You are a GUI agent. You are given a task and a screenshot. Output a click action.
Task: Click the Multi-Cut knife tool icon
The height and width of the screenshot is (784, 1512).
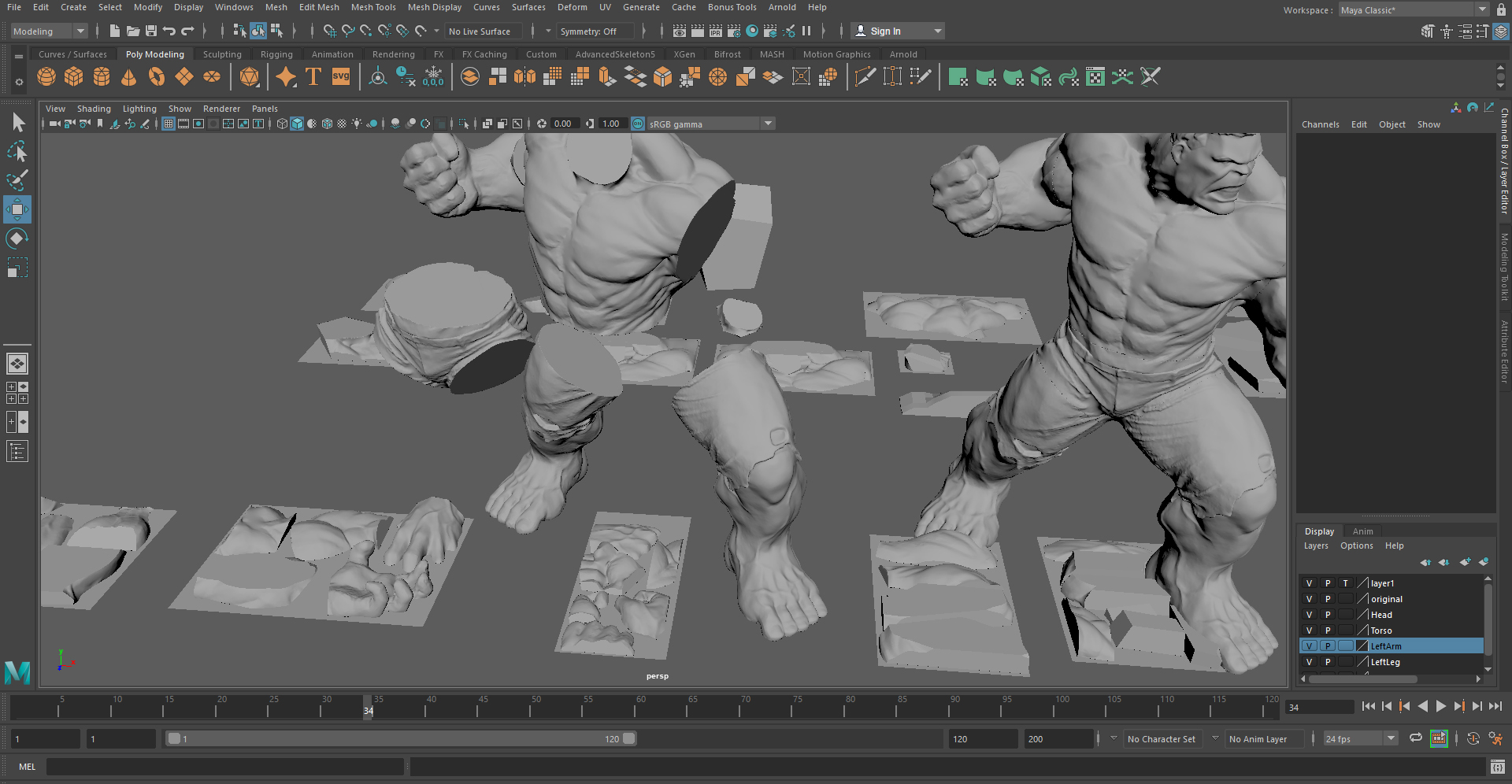click(865, 76)
